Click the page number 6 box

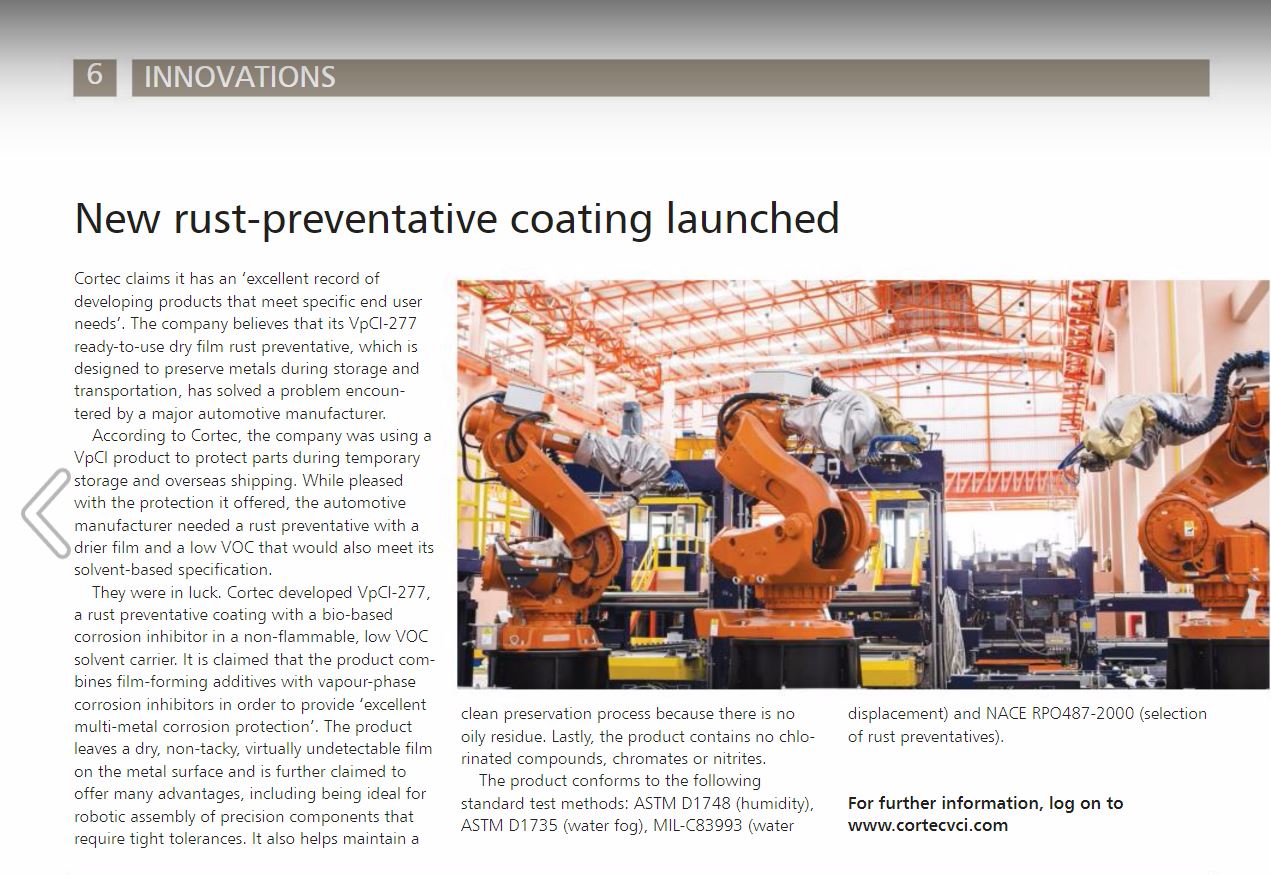[x=94, y=77]
